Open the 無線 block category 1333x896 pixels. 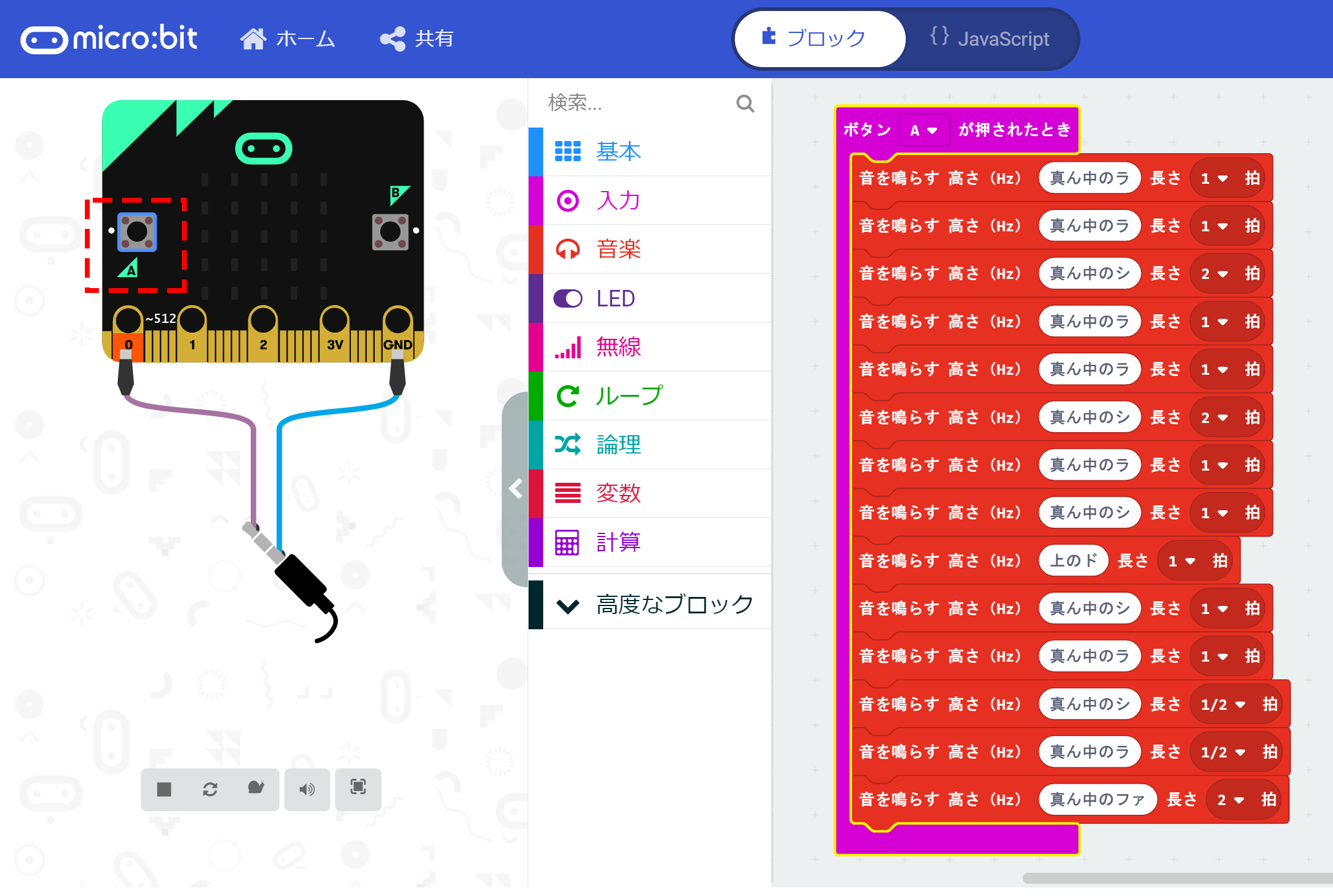[618, 347]
